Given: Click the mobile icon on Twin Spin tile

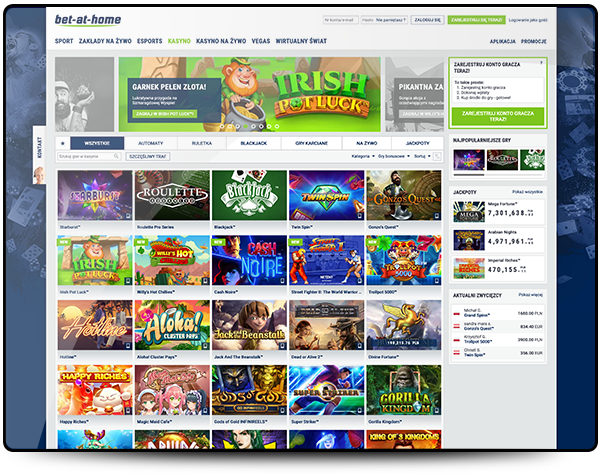Looking at the screenshot, I should click(359, 216).
